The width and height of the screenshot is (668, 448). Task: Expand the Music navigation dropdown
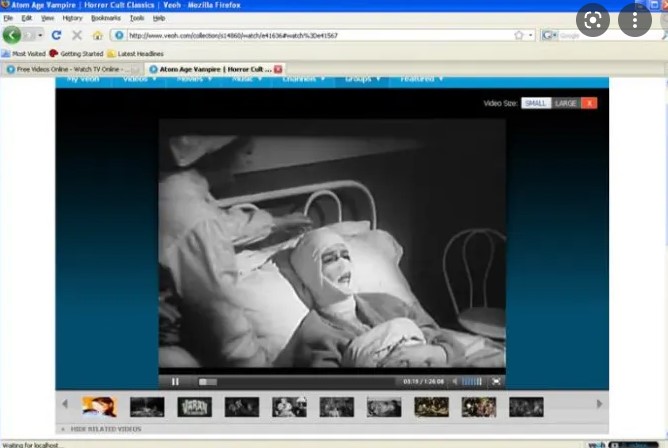coord(247,80)
